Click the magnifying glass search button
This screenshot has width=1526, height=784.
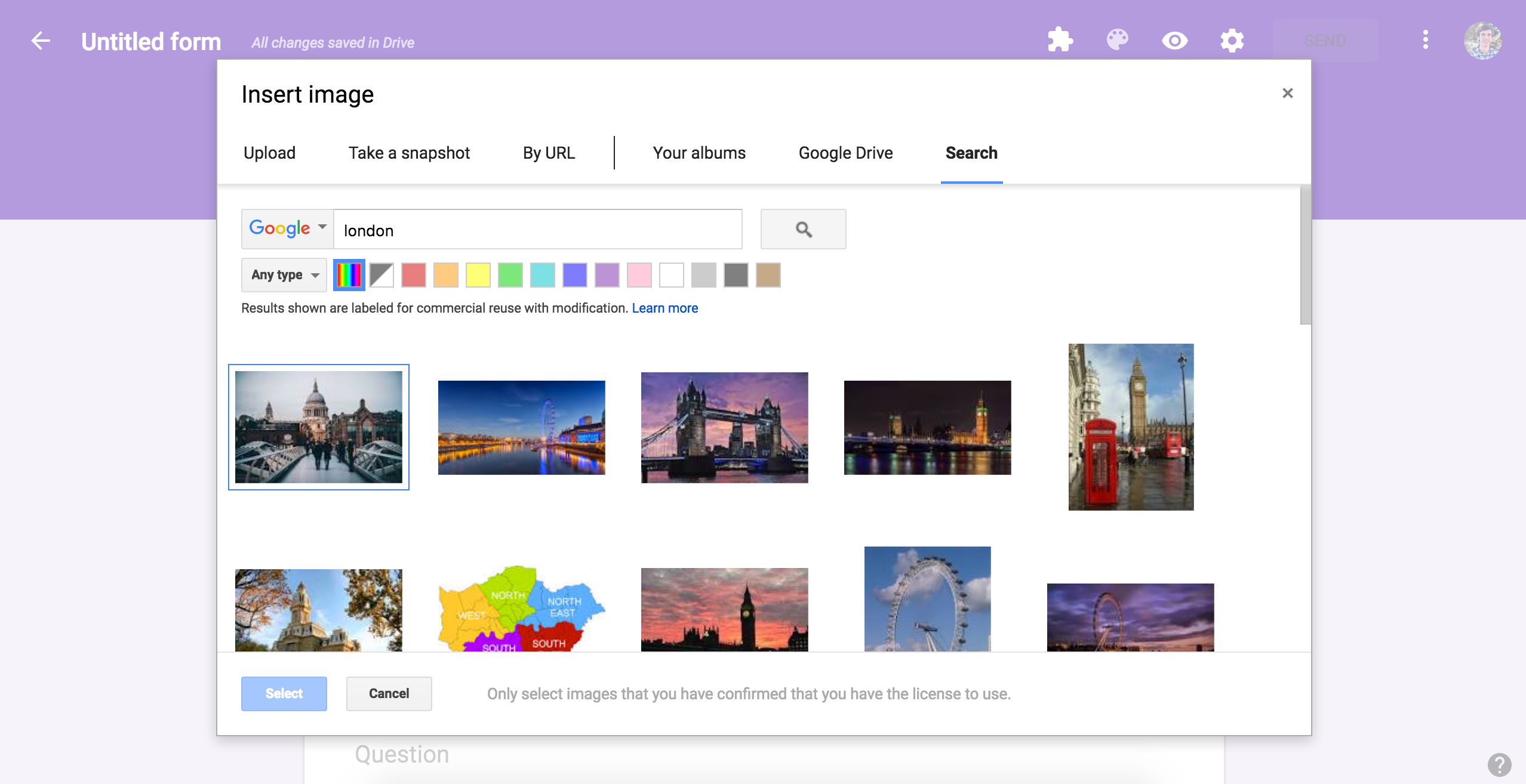pyautogui.click(x=803, y=229)
